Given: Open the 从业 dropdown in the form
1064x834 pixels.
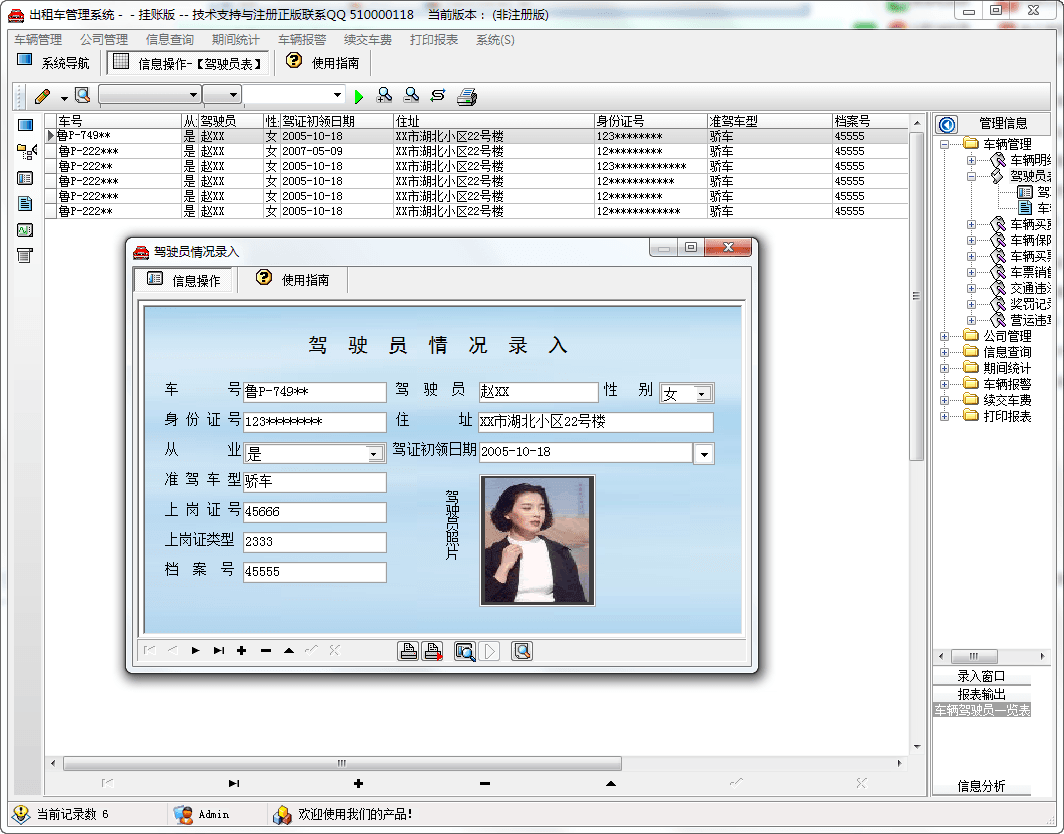Looking at the screenshot, I should click(375, 454).
